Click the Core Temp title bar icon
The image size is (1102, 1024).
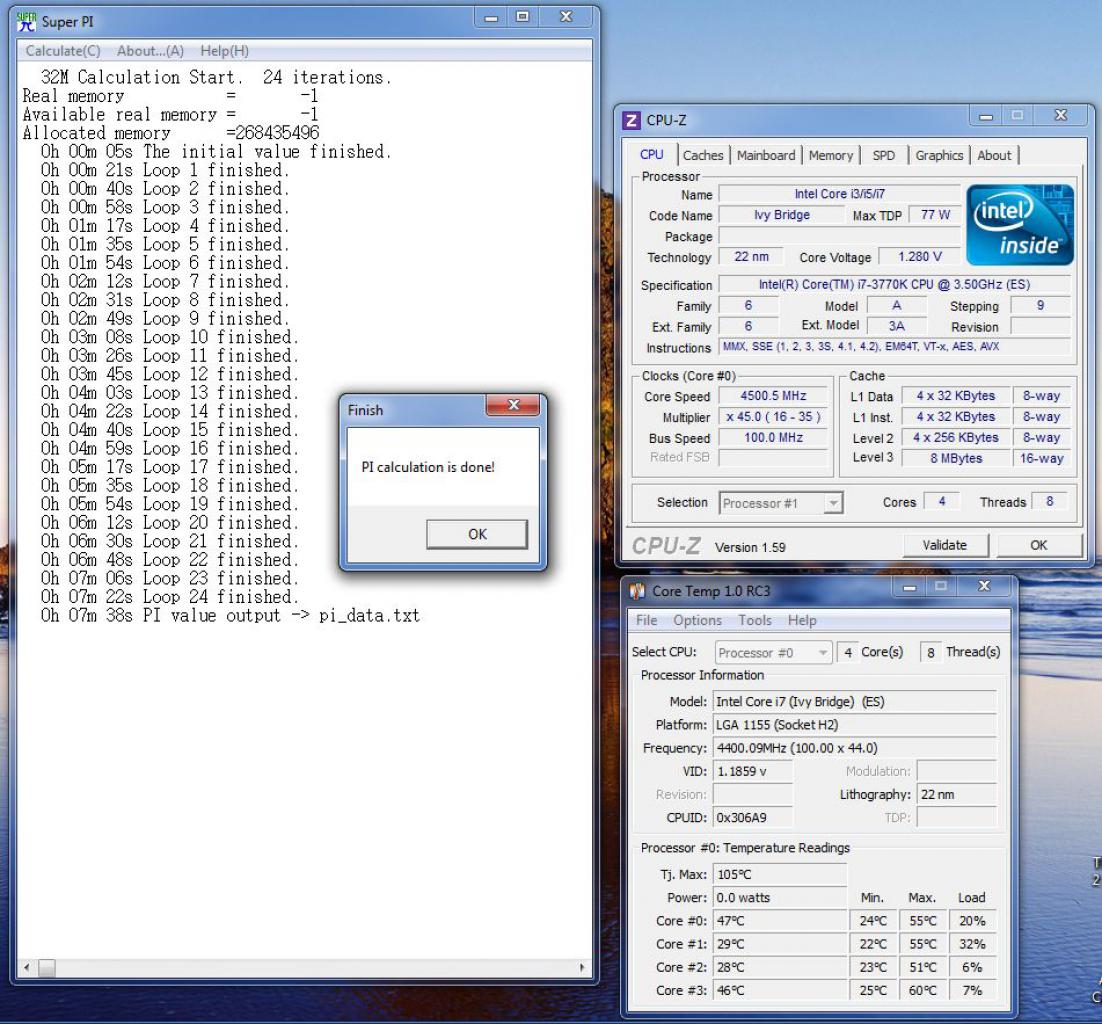tap(637, 591)
